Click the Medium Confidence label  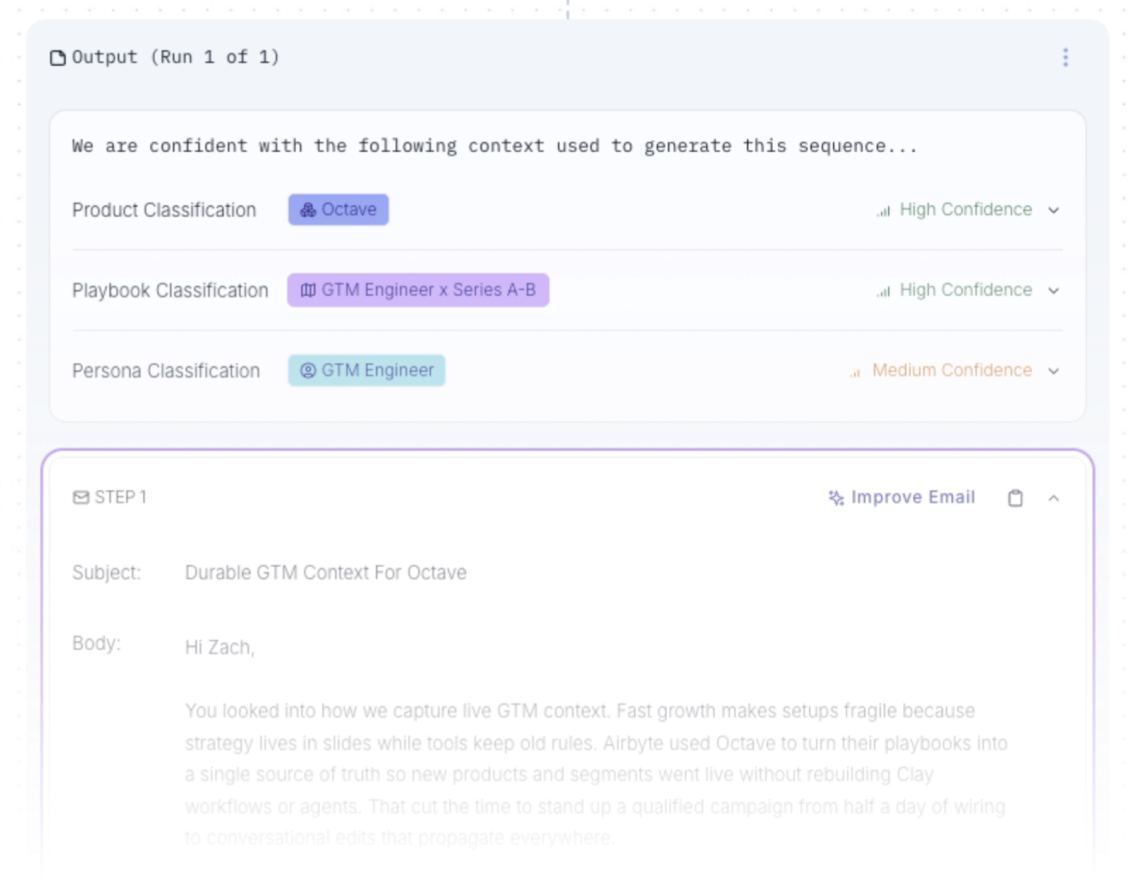tap(952, 370)
